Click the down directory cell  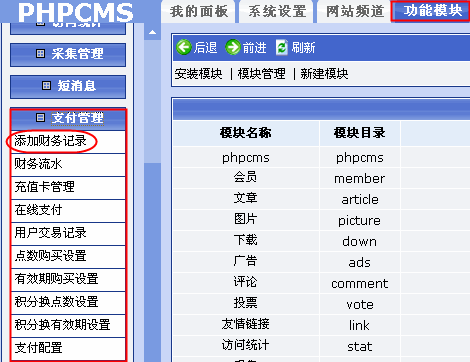point(360,241)
